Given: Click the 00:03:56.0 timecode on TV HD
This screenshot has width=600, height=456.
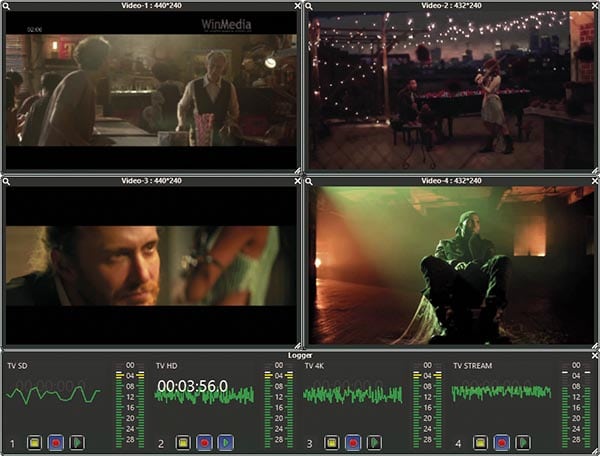Looking at the screenshot, I should point(192,386).
